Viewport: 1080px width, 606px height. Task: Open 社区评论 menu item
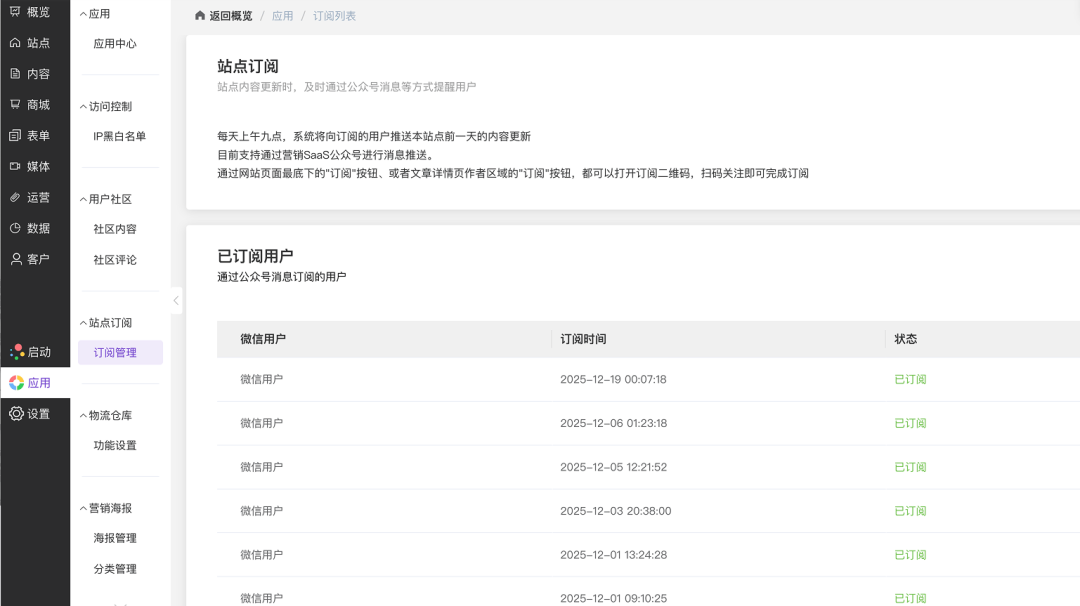tap(115, 260)
